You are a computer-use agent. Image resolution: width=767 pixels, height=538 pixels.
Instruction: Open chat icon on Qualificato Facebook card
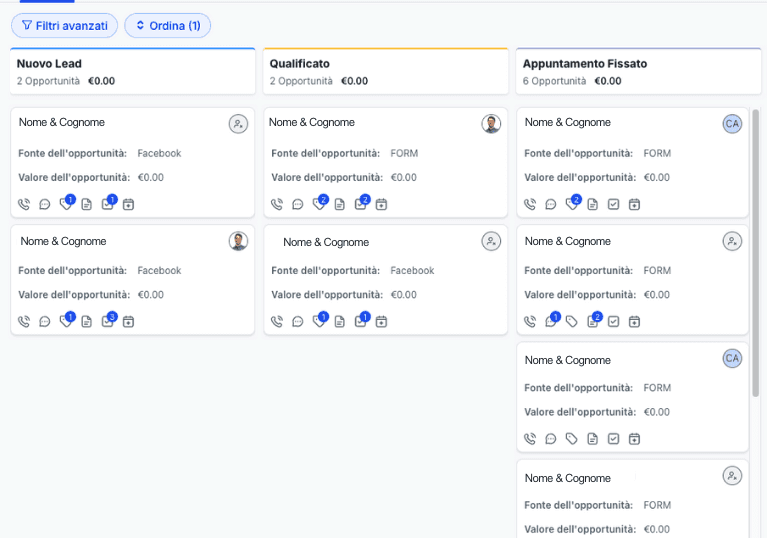[x=297, y=322]
